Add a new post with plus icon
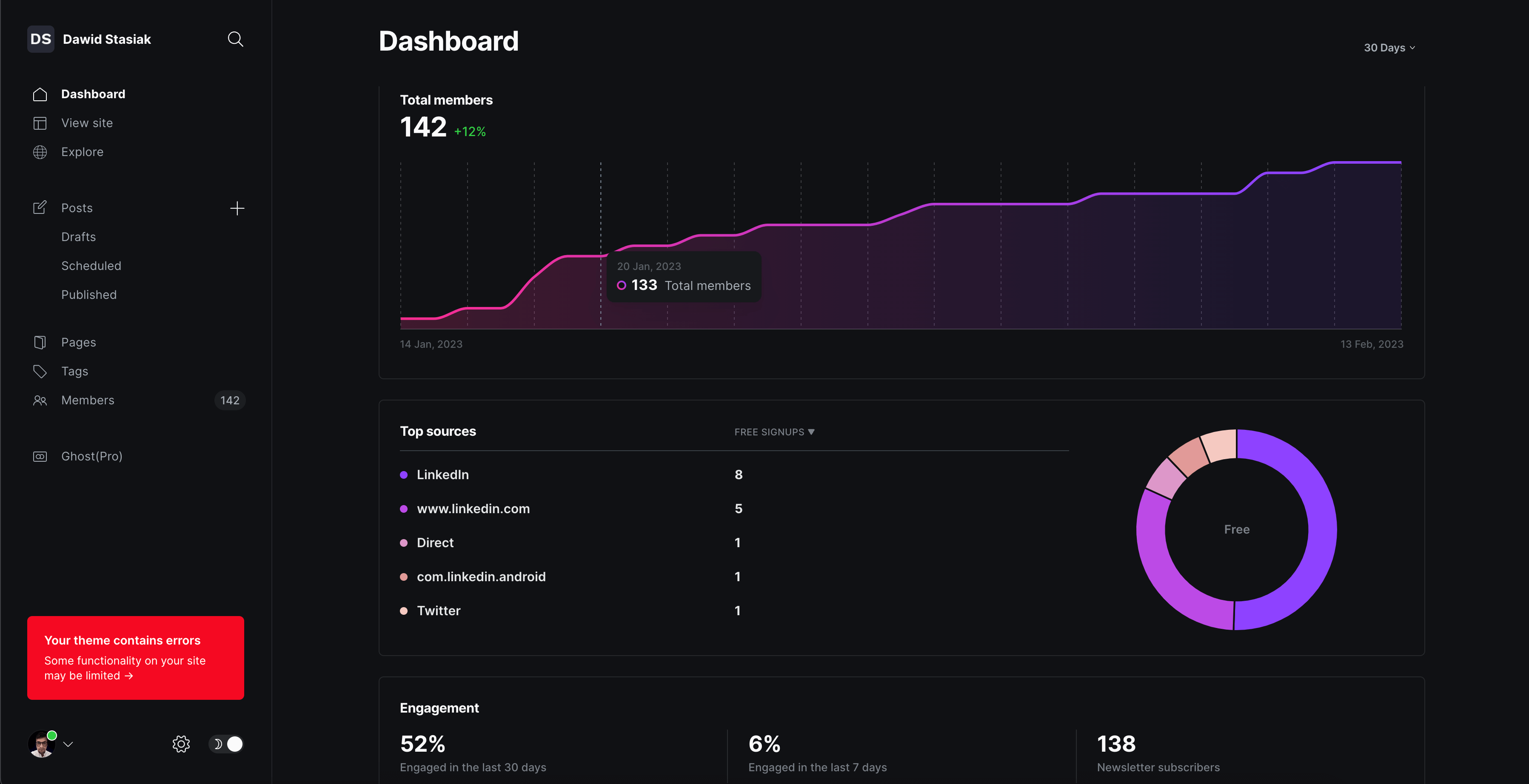Image resolution: width=1529 pixels, height=784 pixels. coord(237,208)
